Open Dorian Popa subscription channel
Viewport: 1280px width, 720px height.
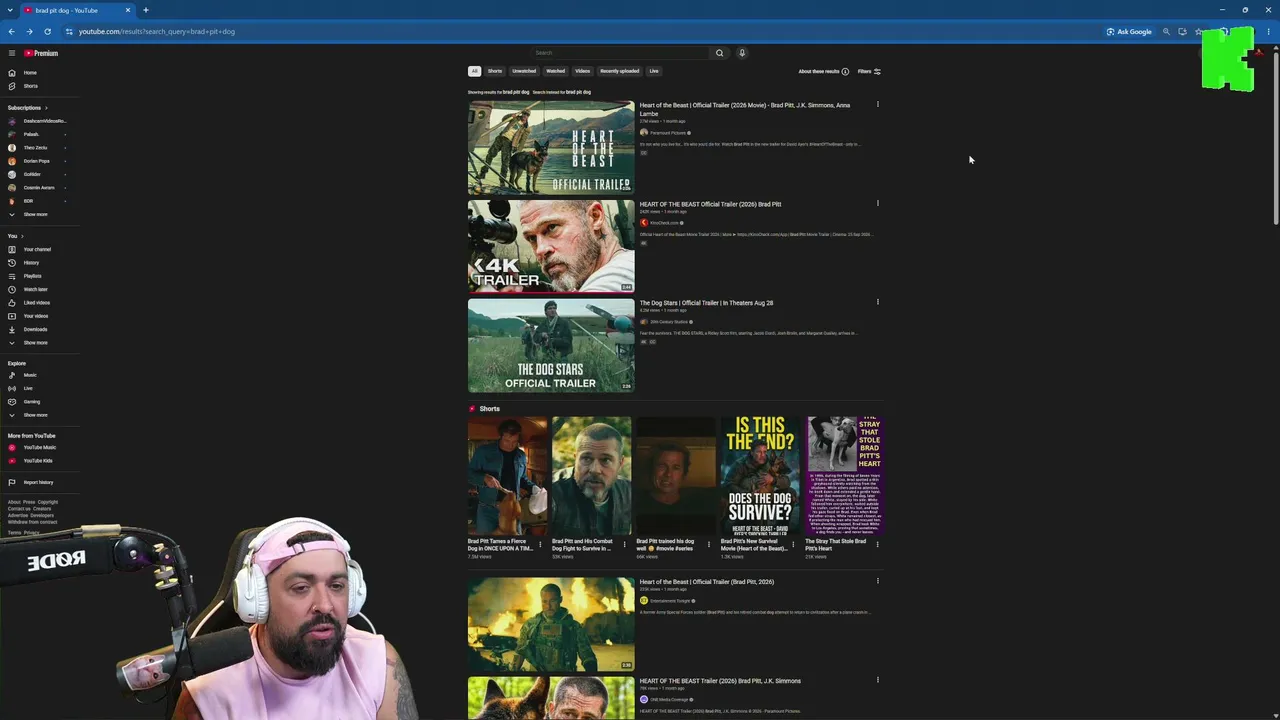coord(38,161)
